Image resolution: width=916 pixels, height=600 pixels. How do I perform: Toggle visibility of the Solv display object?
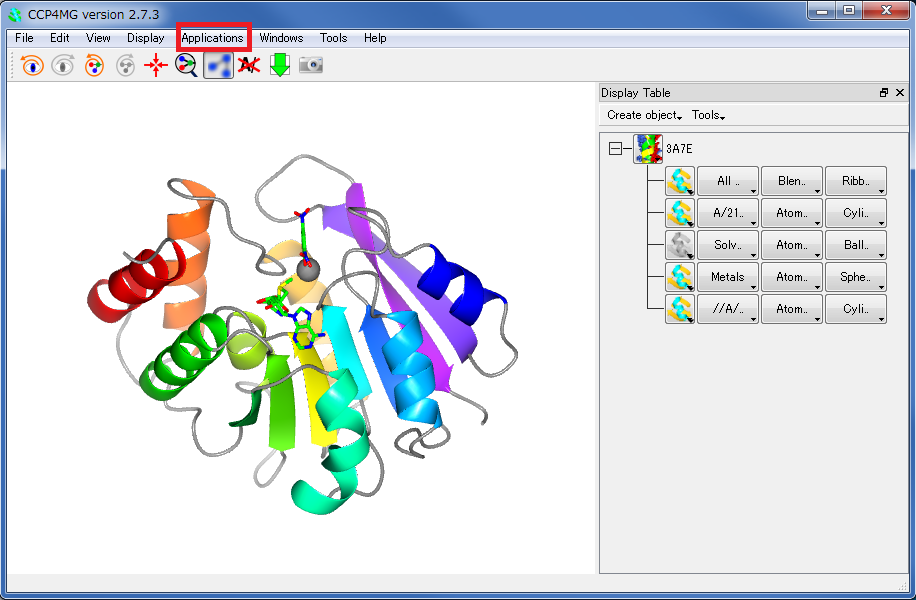click(680, 245)
